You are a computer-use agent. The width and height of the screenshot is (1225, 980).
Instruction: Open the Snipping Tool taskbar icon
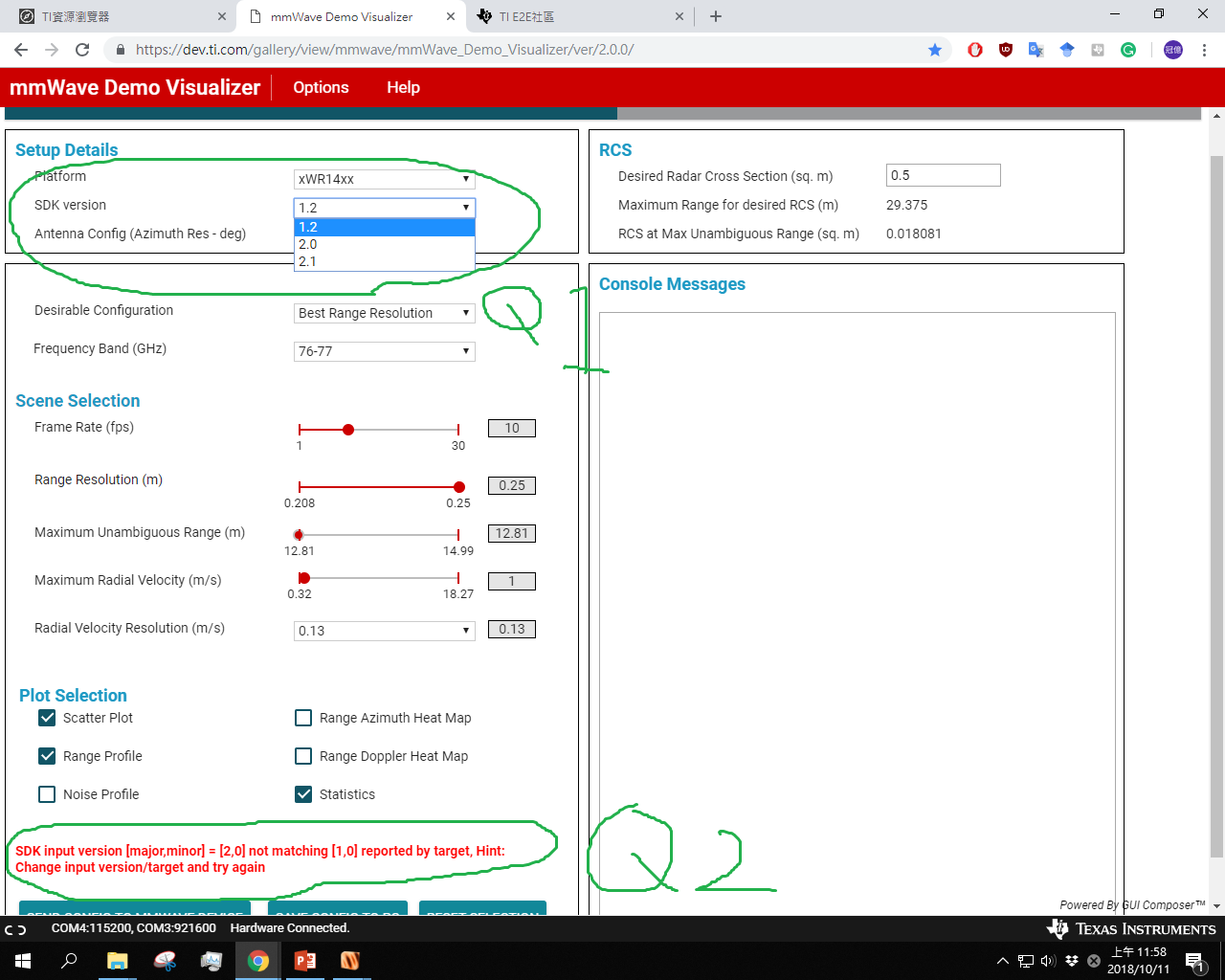tap(165, 961)
